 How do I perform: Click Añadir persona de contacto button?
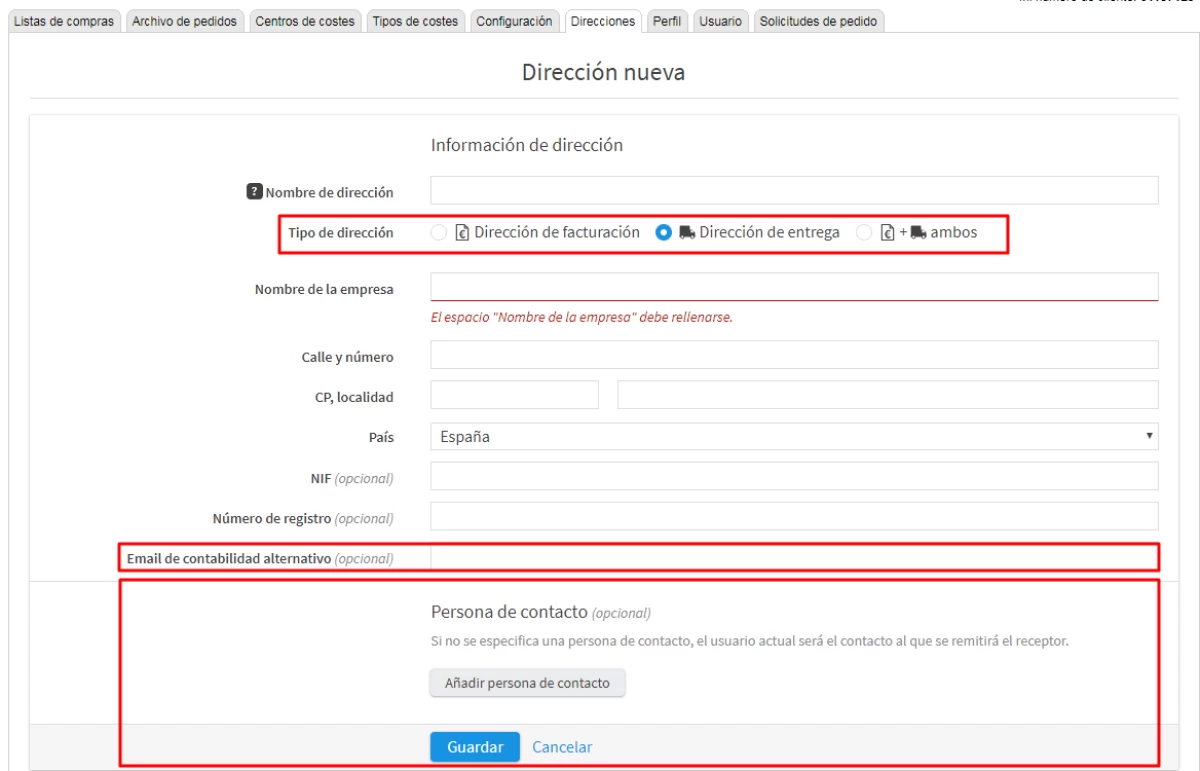[x=527, y=683]
